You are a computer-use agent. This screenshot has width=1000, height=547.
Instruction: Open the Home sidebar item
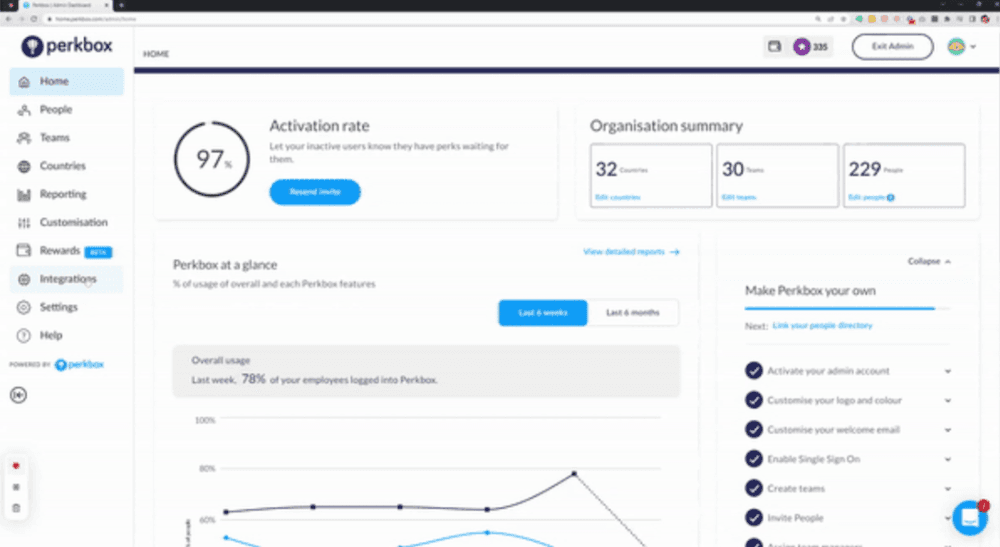66,82
